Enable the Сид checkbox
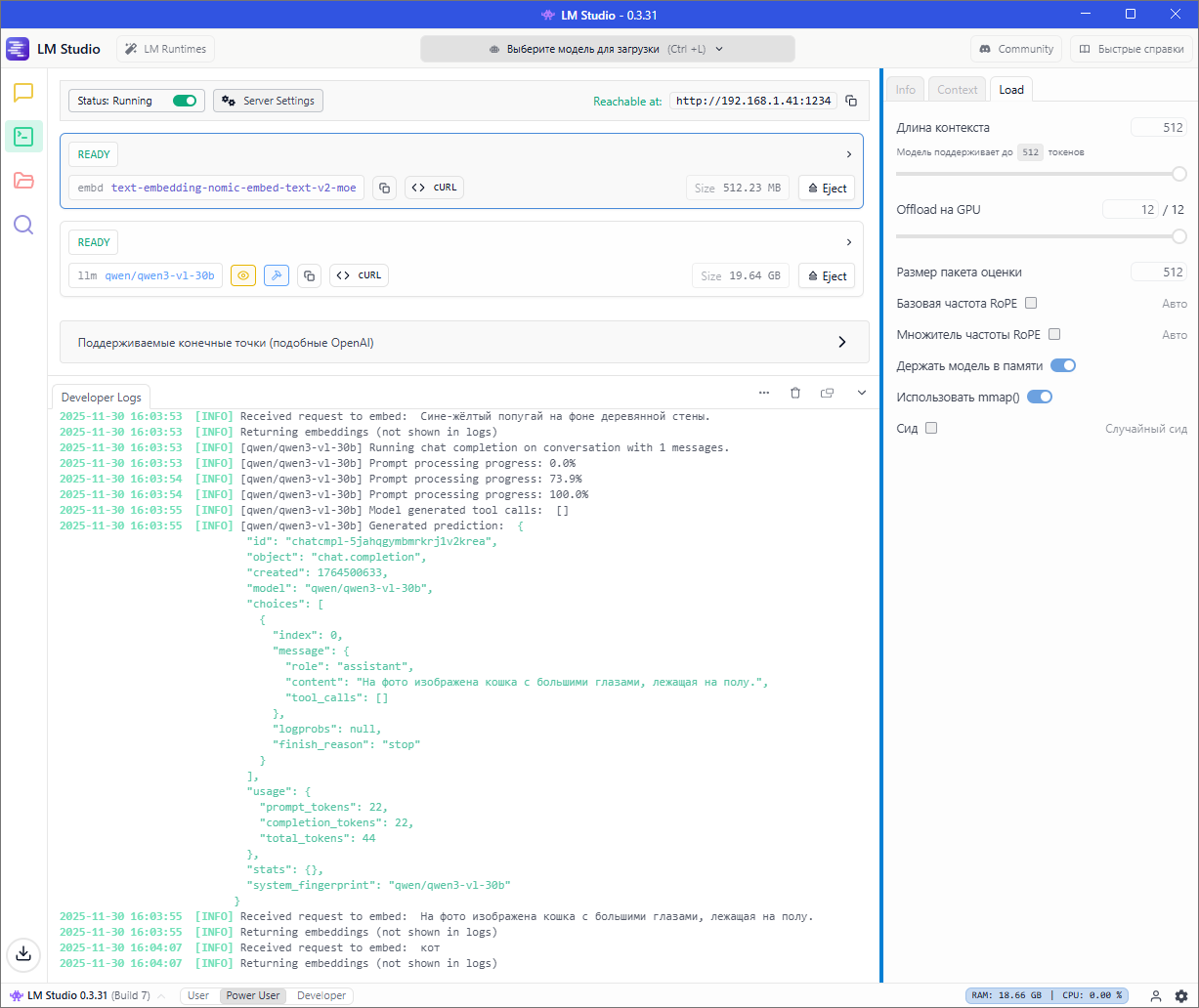1199x1008 pixels. pos(931,428)
